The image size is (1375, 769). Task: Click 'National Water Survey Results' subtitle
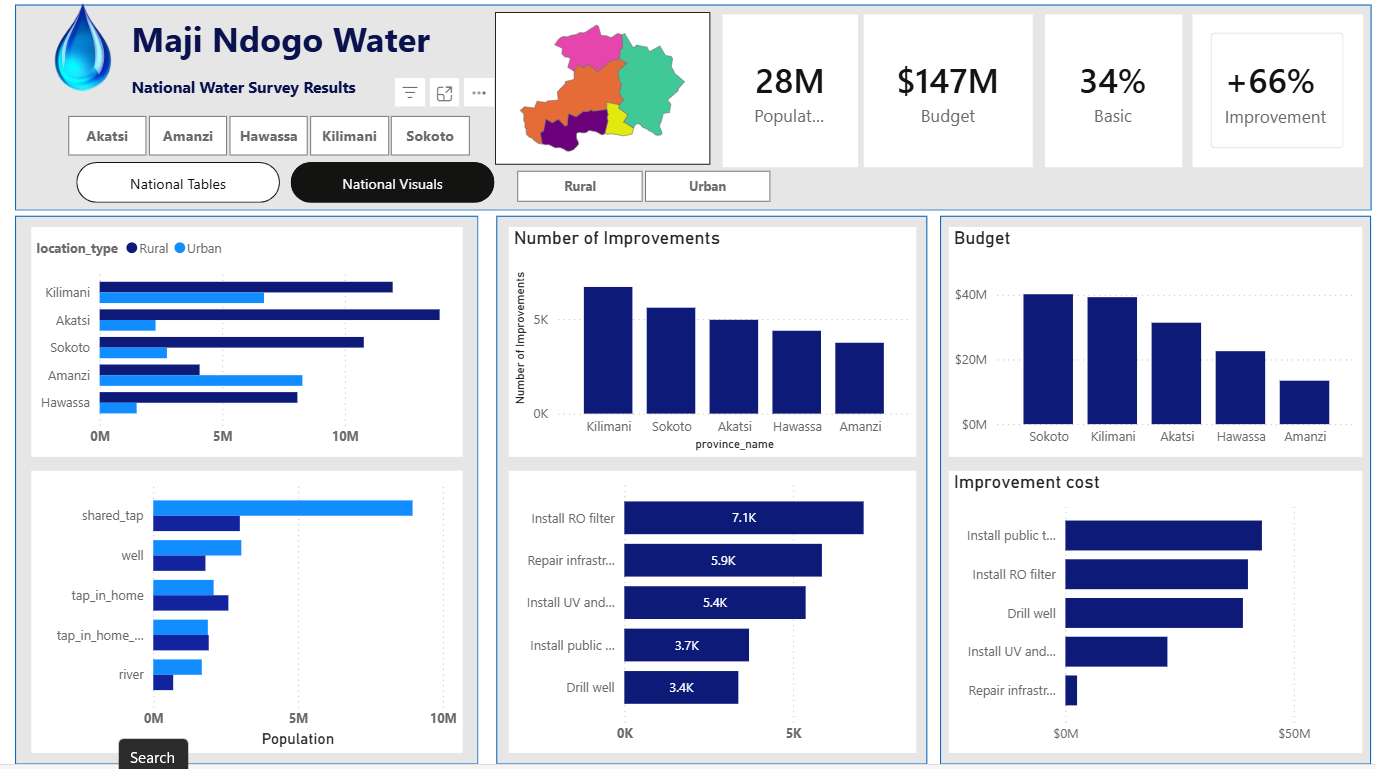[x=244, y=88]
